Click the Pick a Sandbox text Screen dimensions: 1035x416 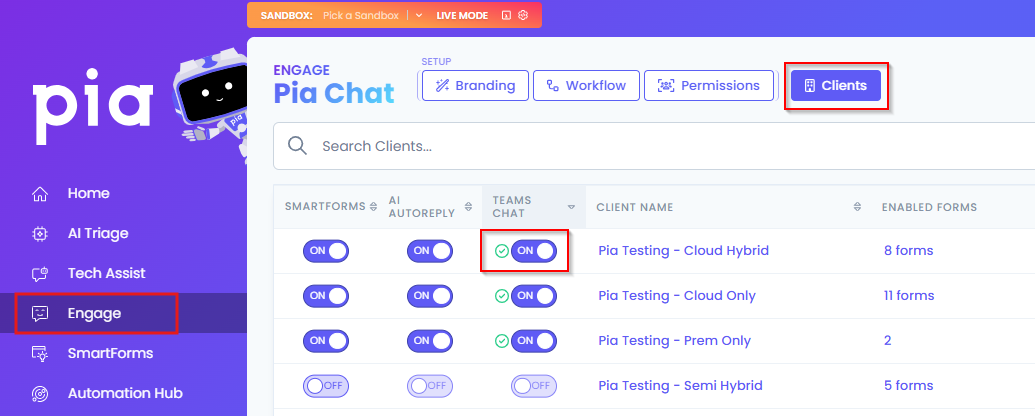coord(361,15)
